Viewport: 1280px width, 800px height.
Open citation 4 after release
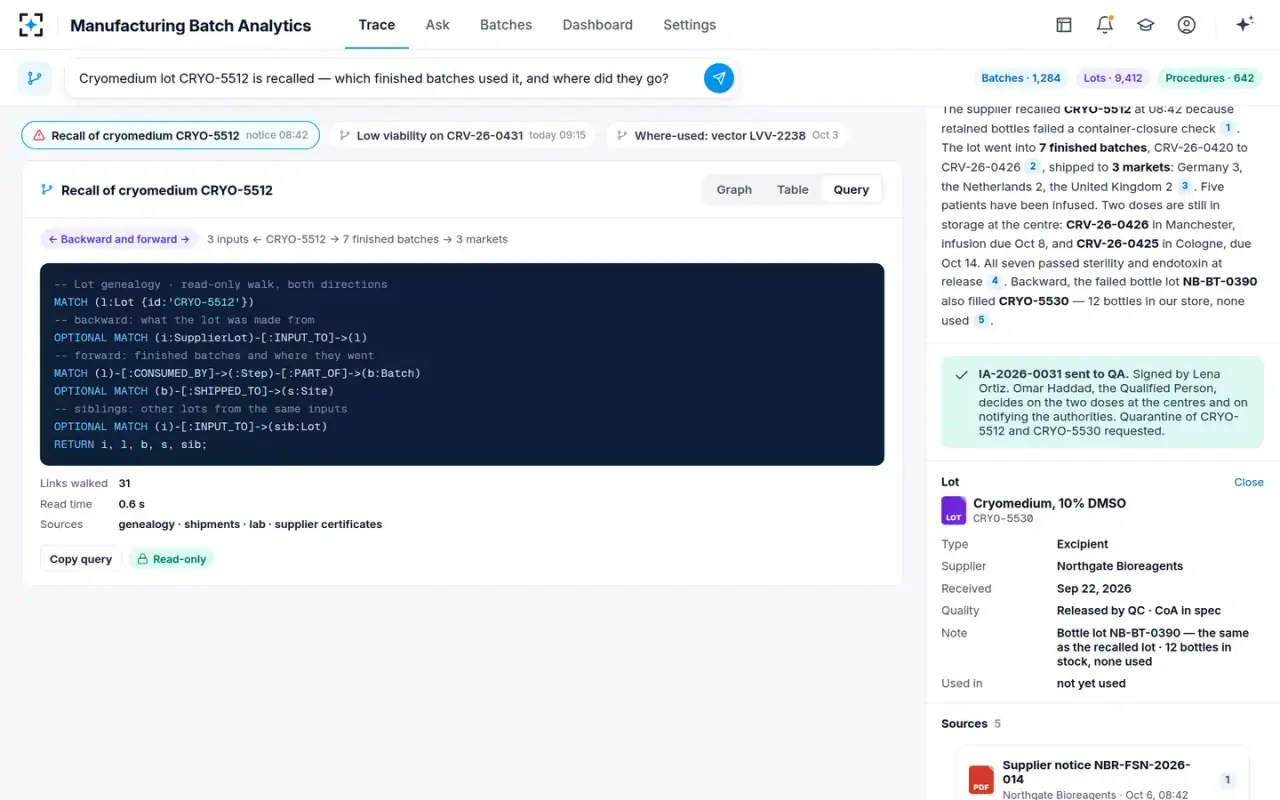coord(995,282)
